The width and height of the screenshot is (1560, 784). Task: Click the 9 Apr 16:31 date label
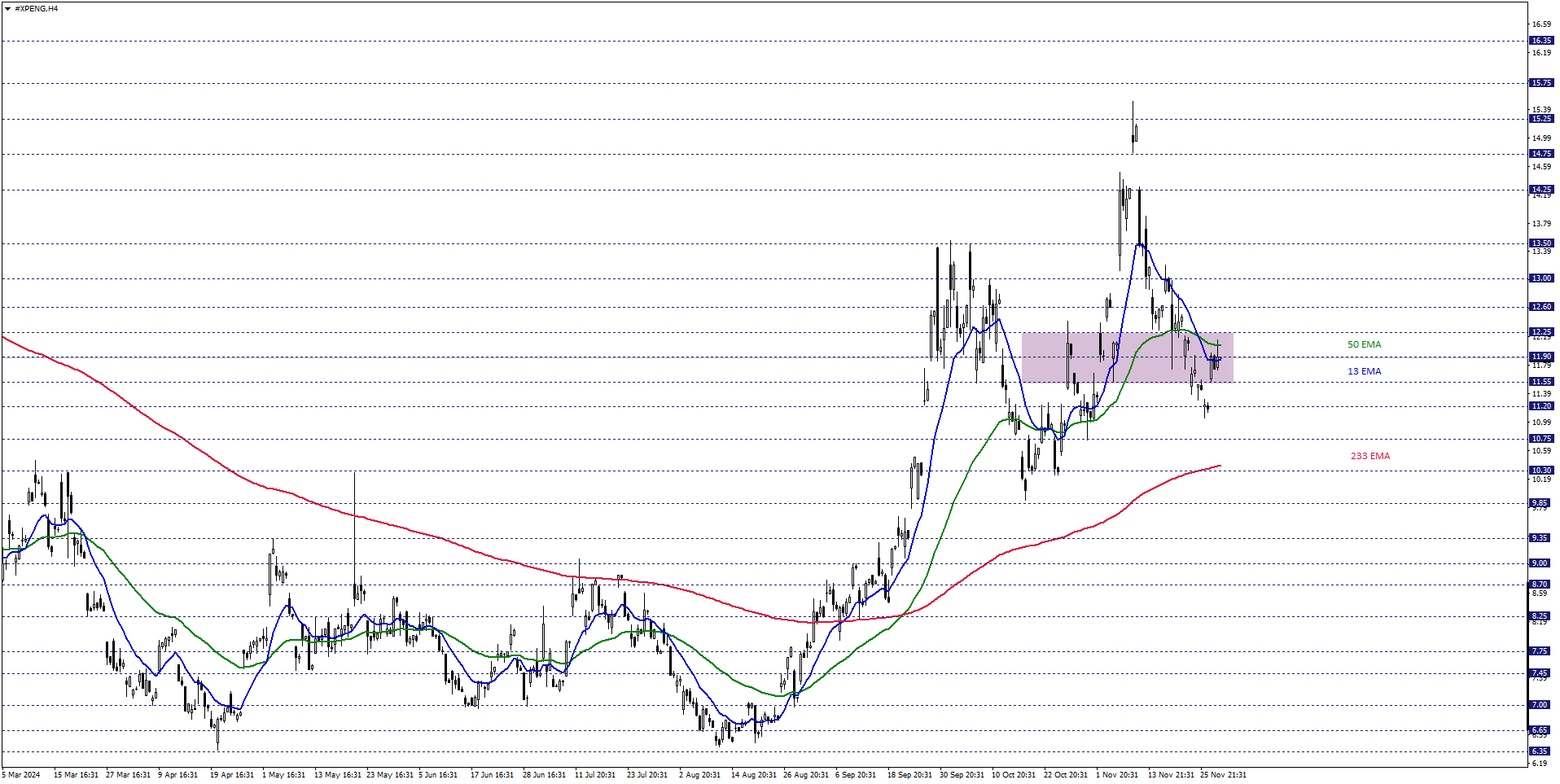(x=177, y=775)
